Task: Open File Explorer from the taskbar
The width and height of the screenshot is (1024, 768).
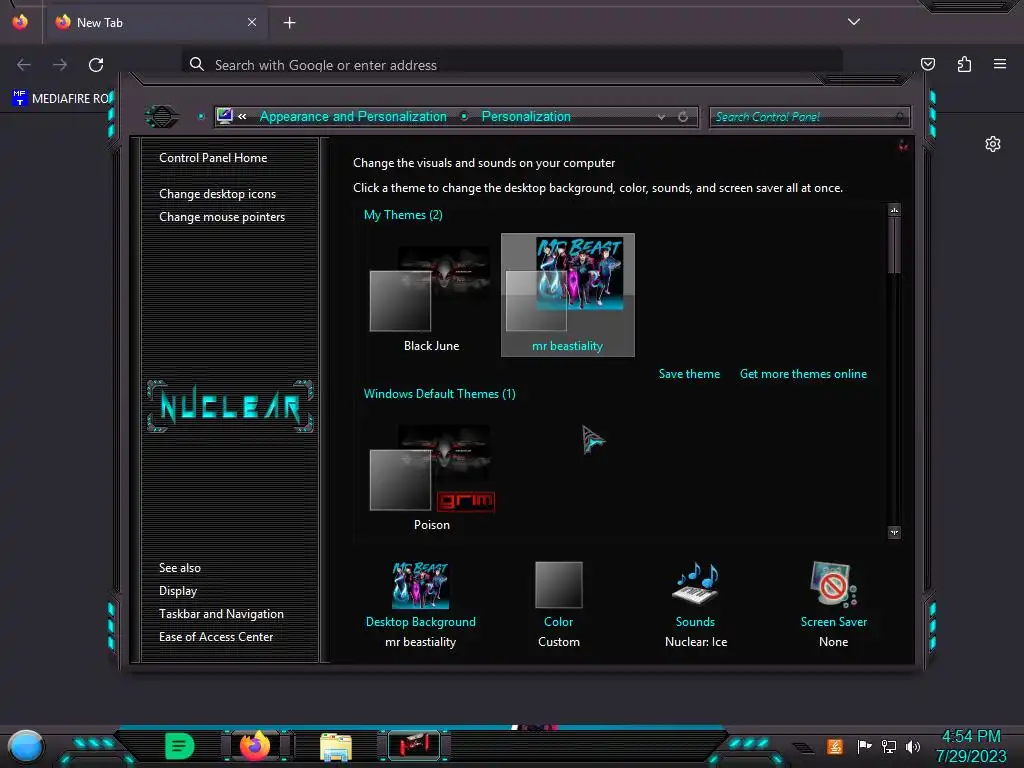Action: coord(336,746)
